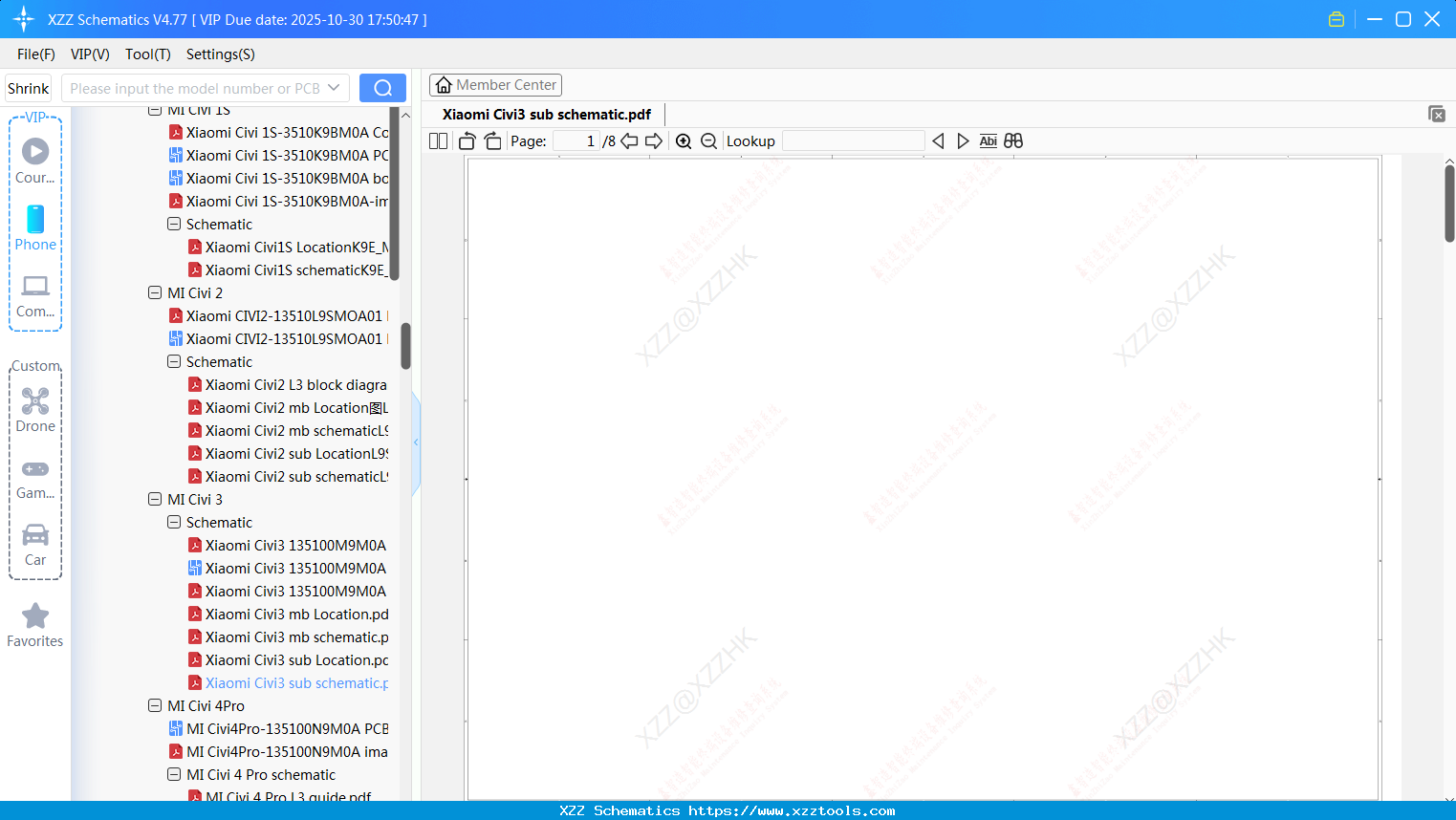This screenshot has width=1456, height=820.
Task: Collapse the MI Civi 4Pro tree node
Action: tap(155, 705)
